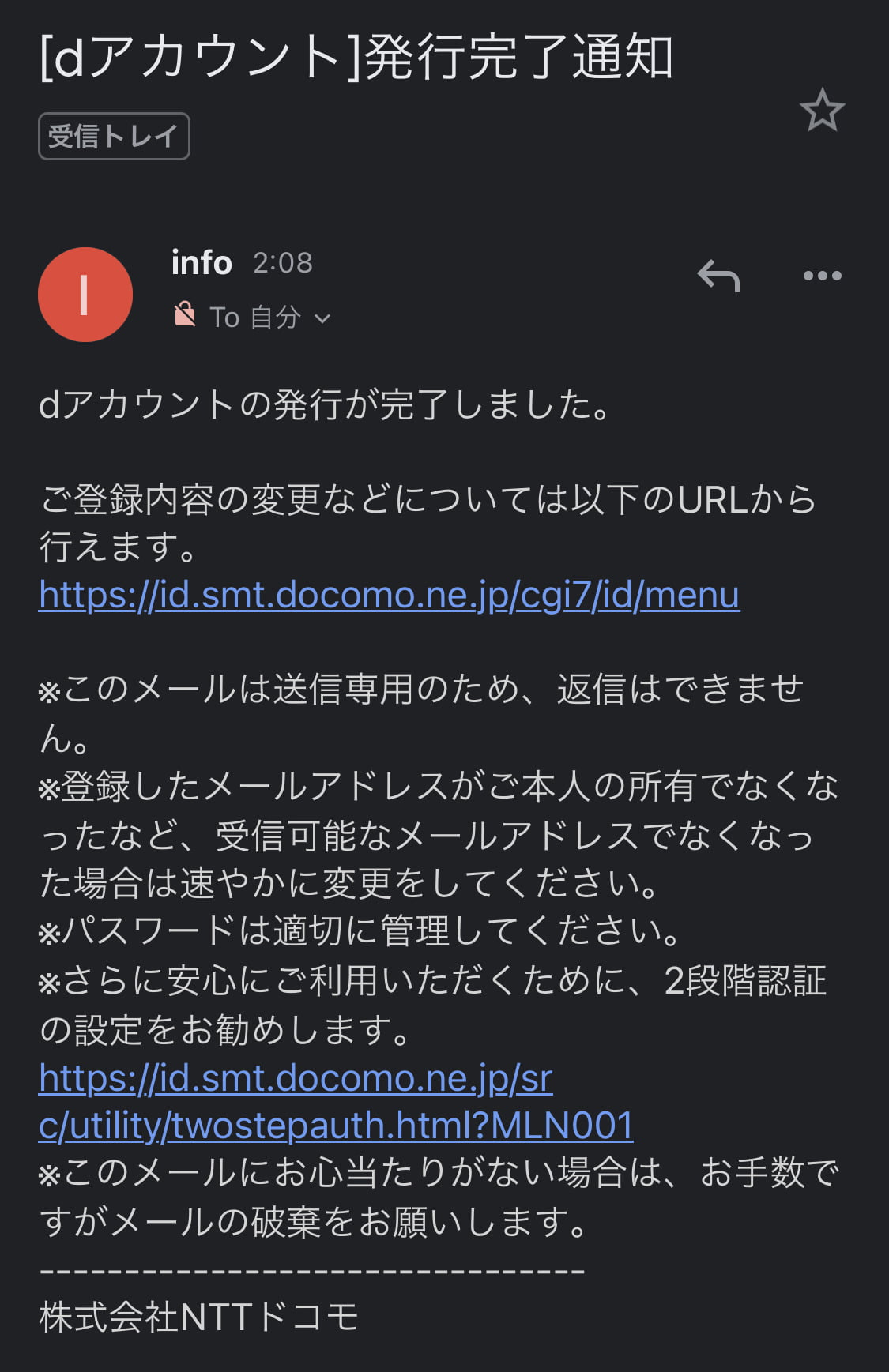889x1372 pixels.
Task: Select the 受信トレイ label chip
Action: pyautogui.click(x=114, y=136)
